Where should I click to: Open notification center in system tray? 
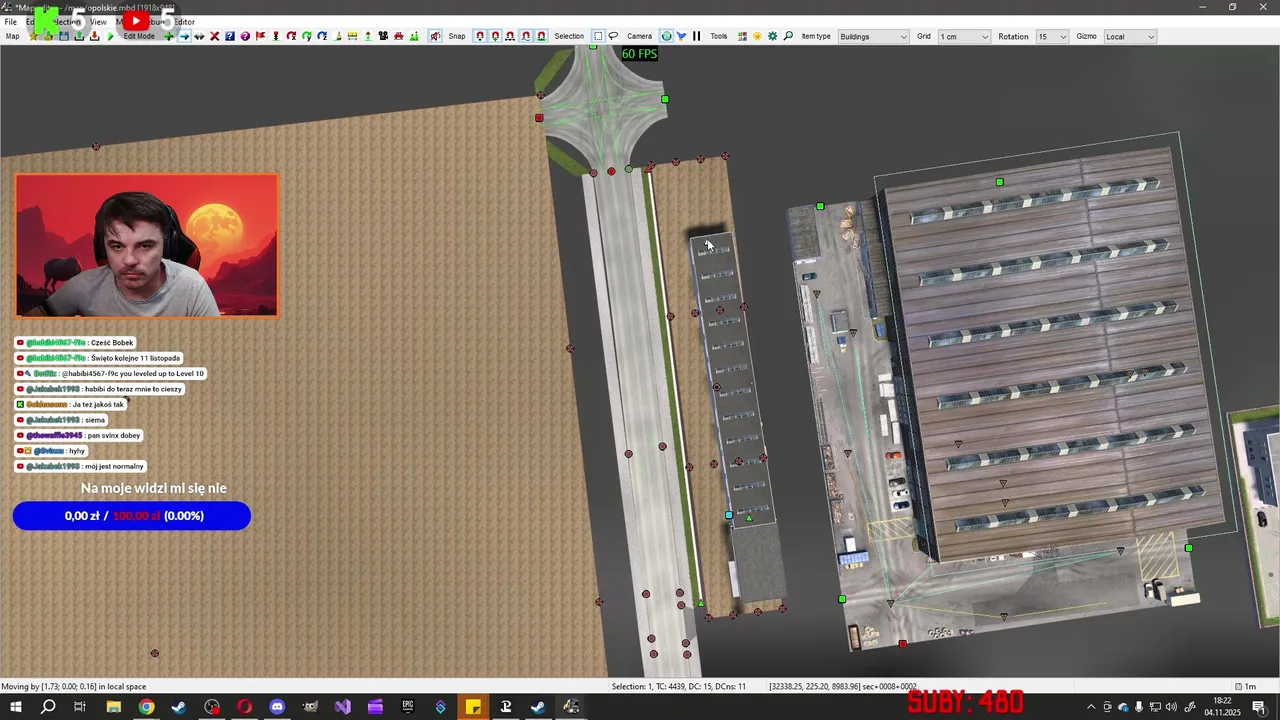1259,707
